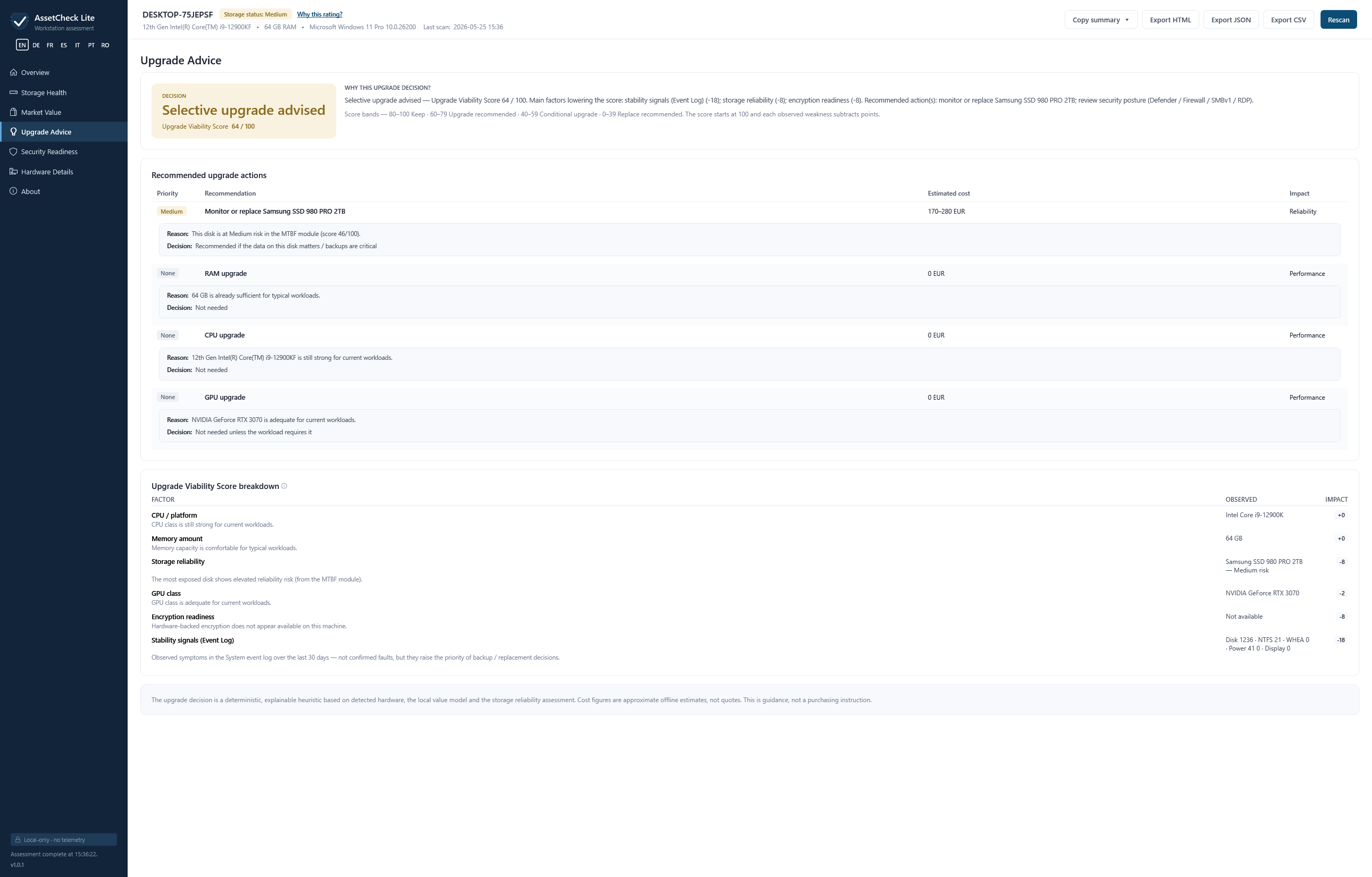Viewport: 1372px width, 877px height.
Task: Click the info icon beside Score breakdown
Action: click(x=285, y=486)
